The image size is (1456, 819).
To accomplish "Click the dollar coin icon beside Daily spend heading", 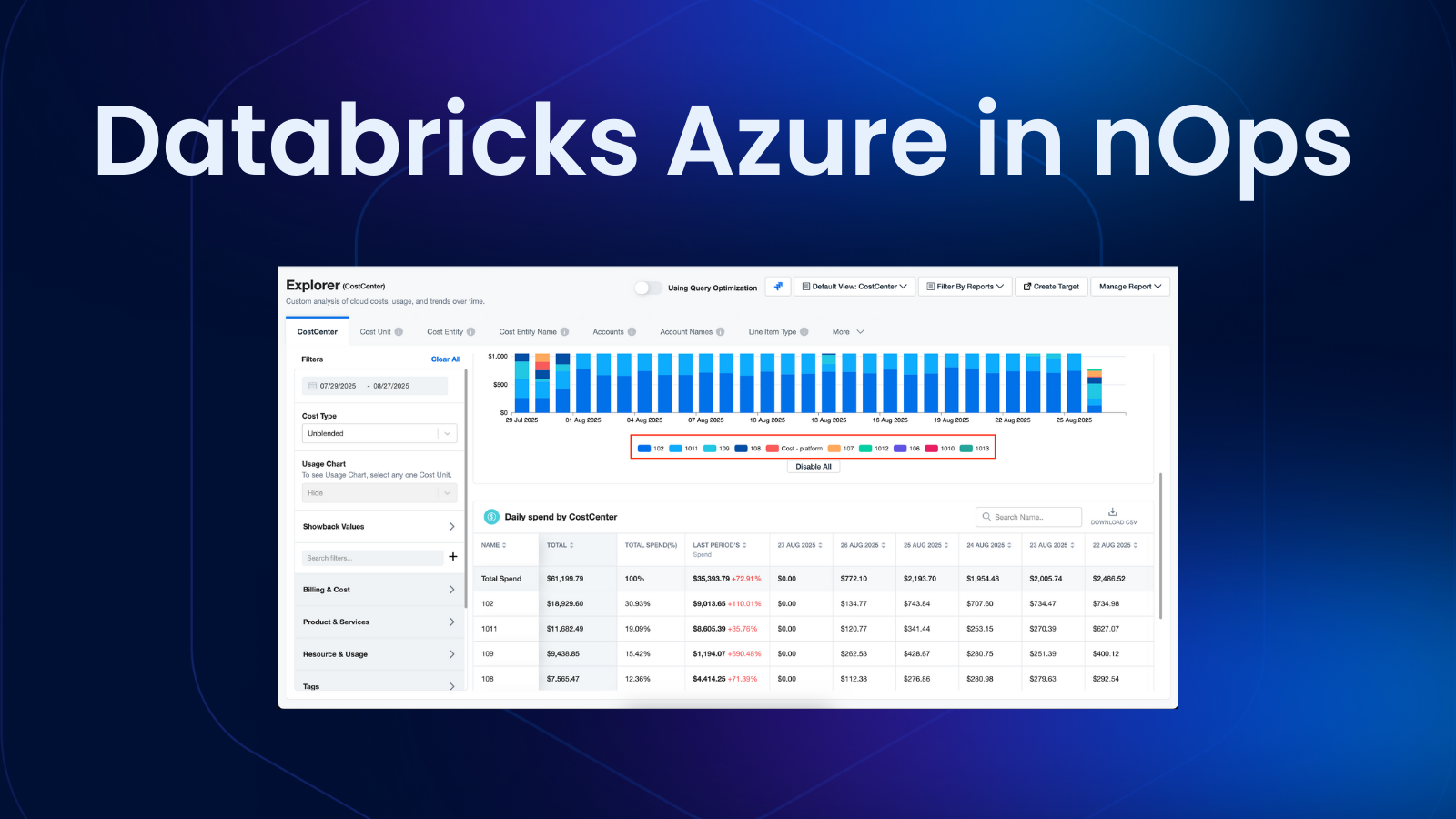I will pos(490,516).
